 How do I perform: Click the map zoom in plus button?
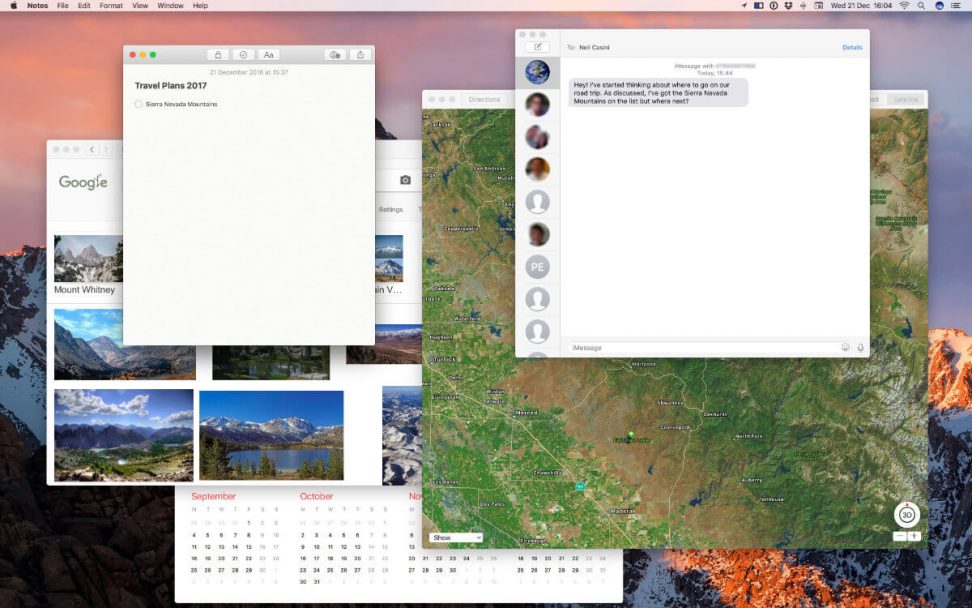tap(914, 537)
